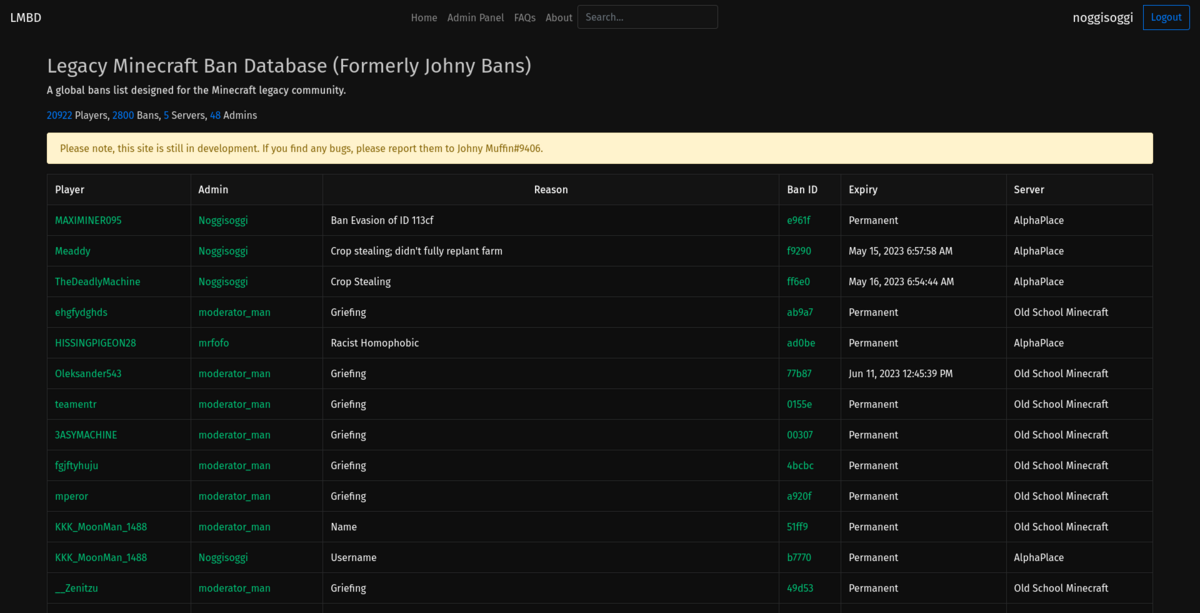
Task: Click inside the Search field
Action: click(x=647, y=17)
